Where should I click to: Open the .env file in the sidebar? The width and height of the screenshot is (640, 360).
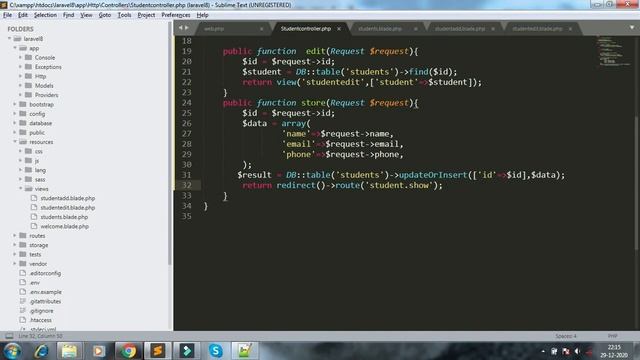pos(35,282)
